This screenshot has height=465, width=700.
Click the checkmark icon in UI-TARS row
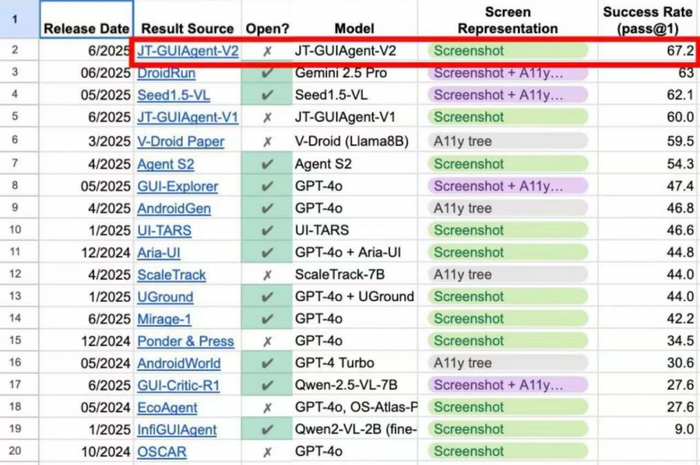pyautogui.click(x=266, y=230)
